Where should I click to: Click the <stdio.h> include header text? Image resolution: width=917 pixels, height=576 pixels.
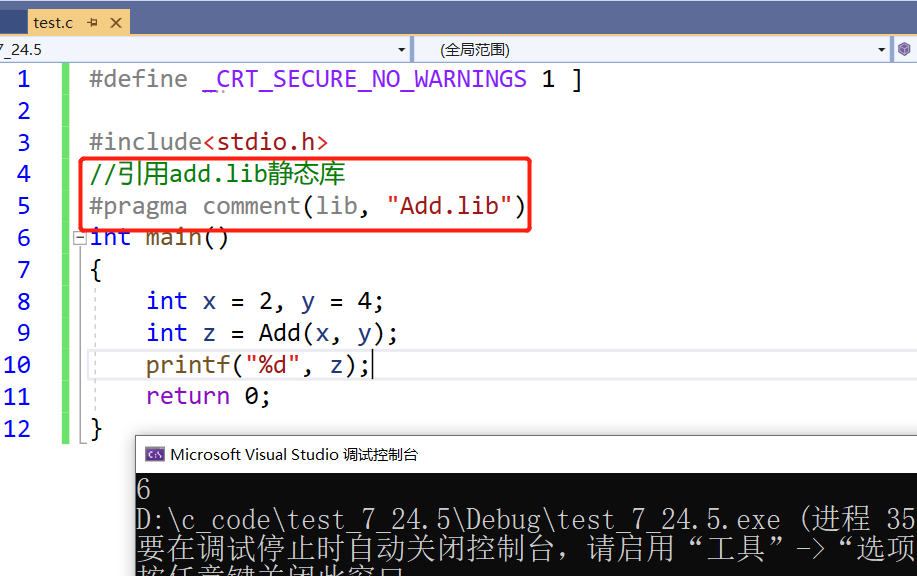[266, 142]
